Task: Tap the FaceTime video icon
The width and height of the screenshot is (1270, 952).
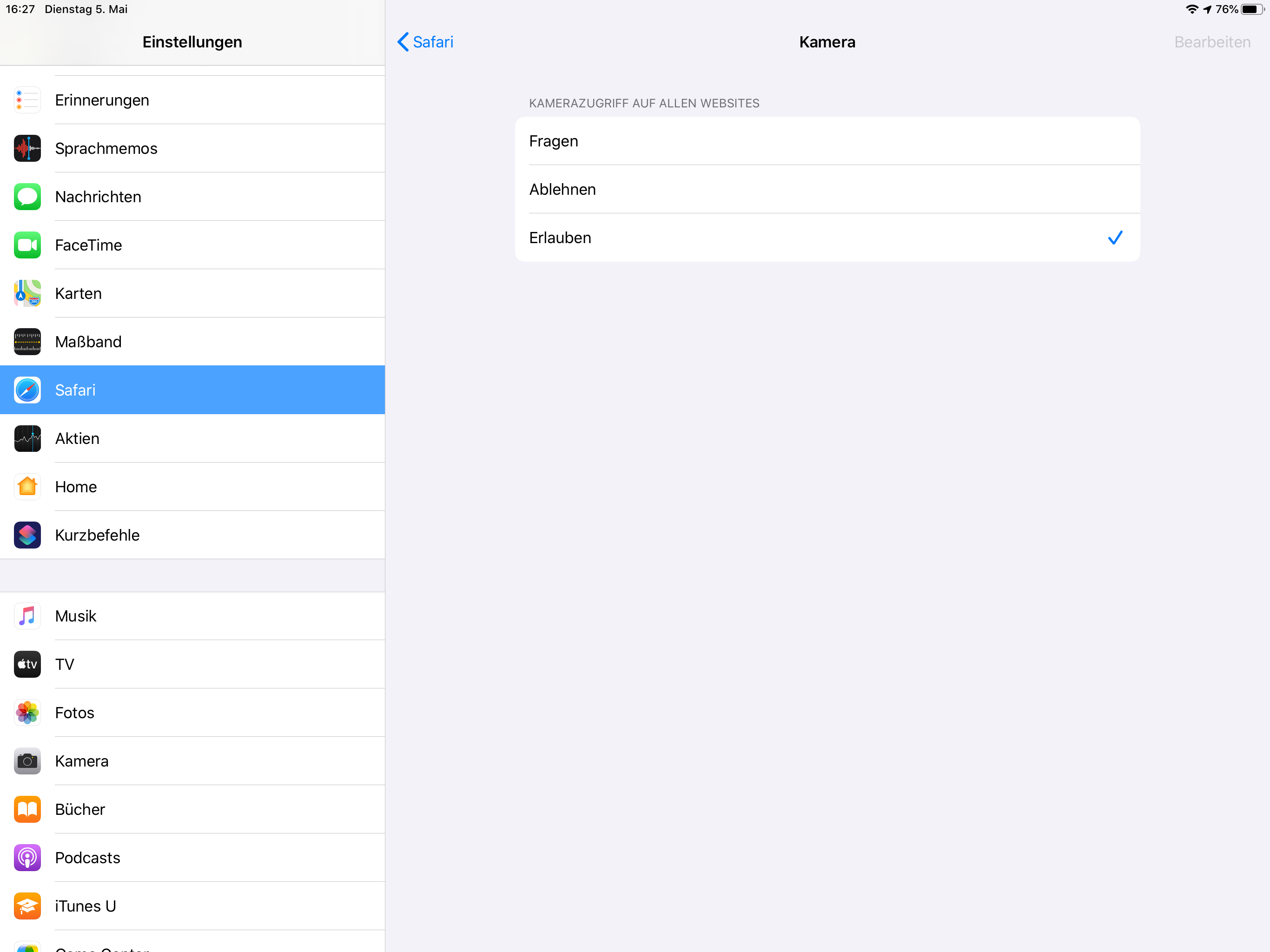Action: tap(27, 245)
